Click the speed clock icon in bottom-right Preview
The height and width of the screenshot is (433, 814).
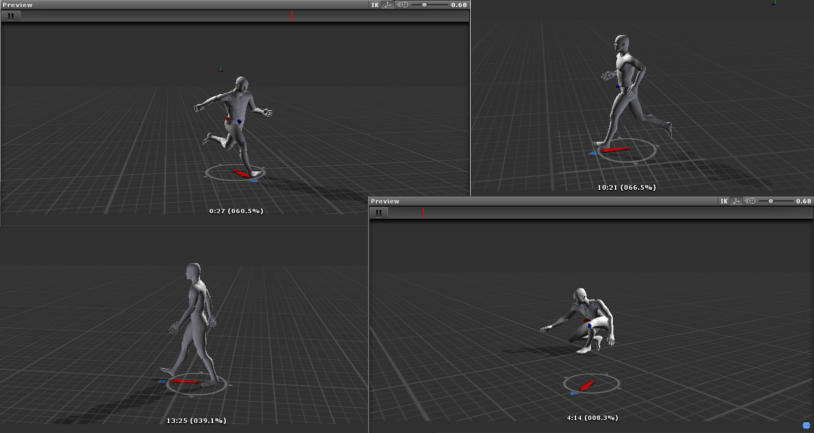pyautogui.click(x=751, y=201)
